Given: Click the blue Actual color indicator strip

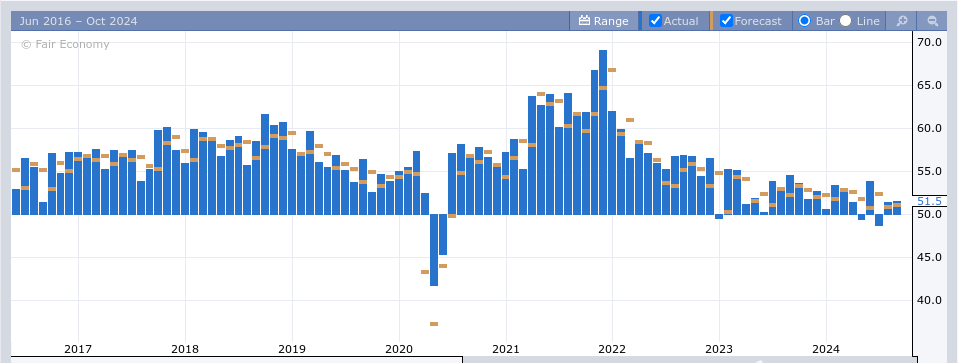Looking at the screenshot, I should 640,21.
